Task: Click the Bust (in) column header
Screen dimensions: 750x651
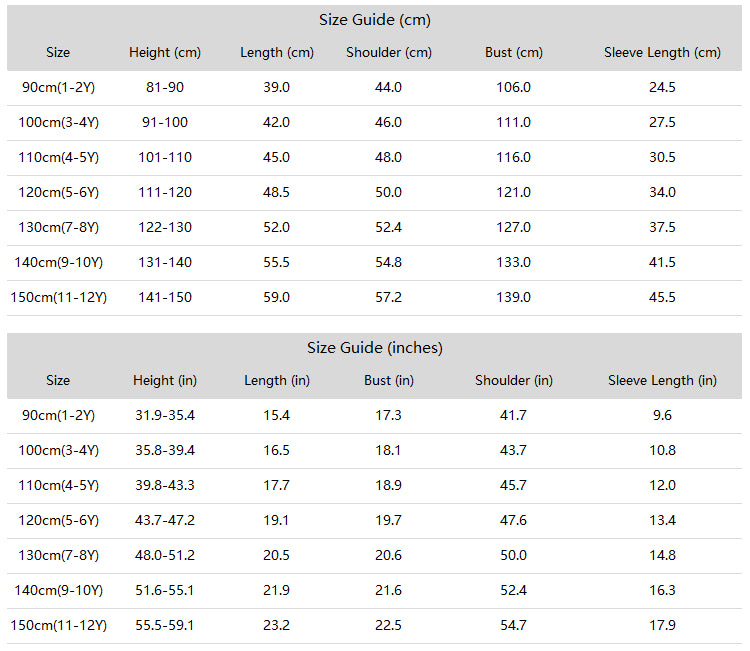Action: (x=388, y=381)
